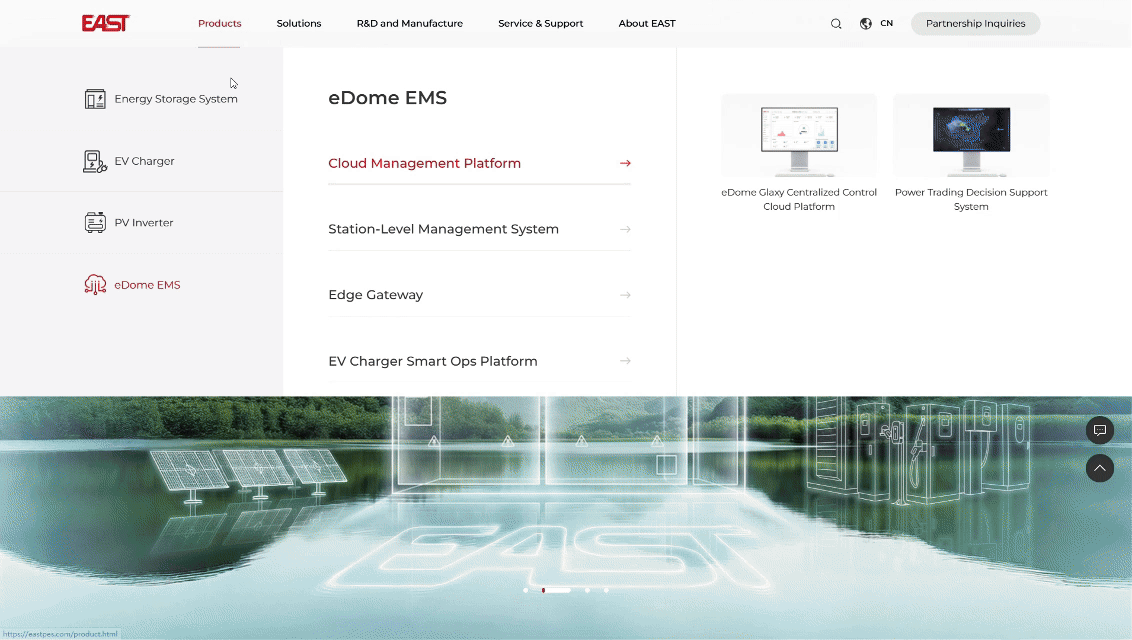Open EV Charger Smart Ops Platform link
The image size is (1132, 640).
(432, 361)
